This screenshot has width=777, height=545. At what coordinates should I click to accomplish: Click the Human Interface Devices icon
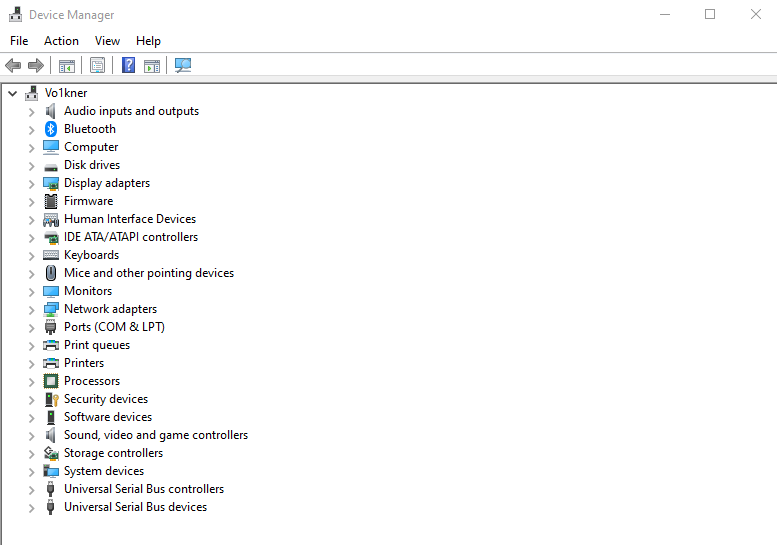(51, 219)
